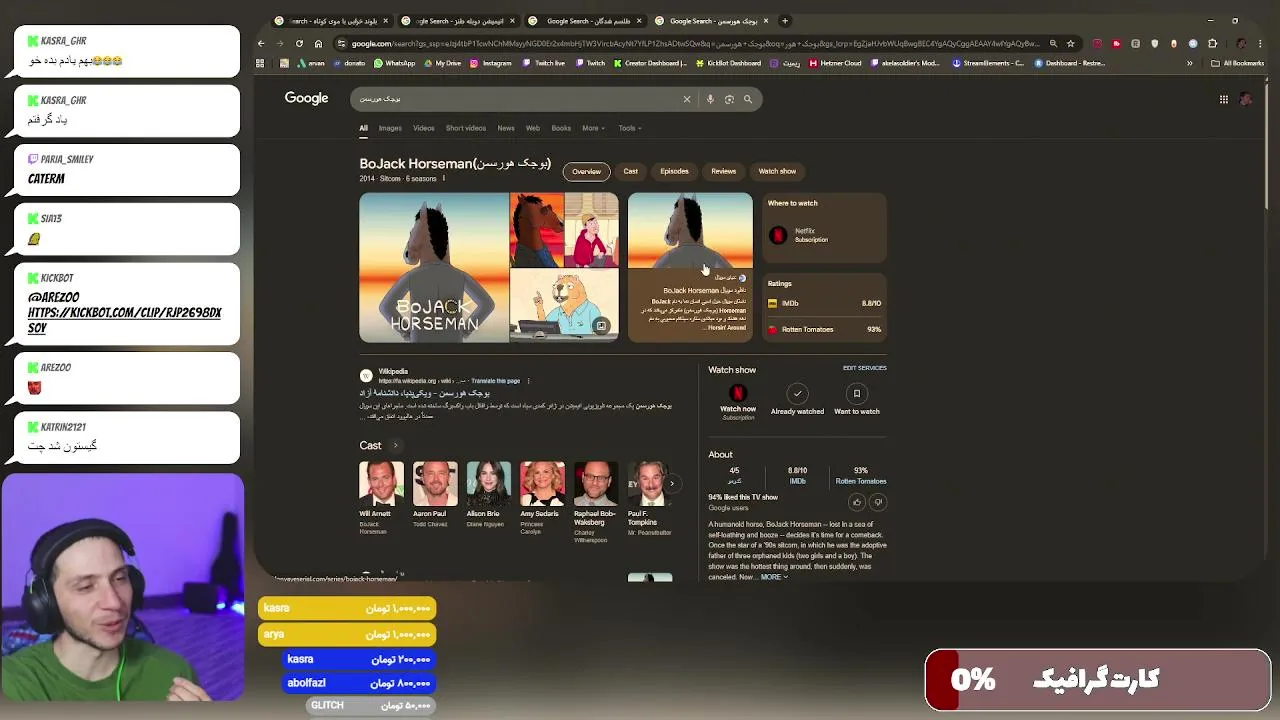The image size is (1280, 720).
Task: Click the Overview chip
Action: [x=587, y=172]
